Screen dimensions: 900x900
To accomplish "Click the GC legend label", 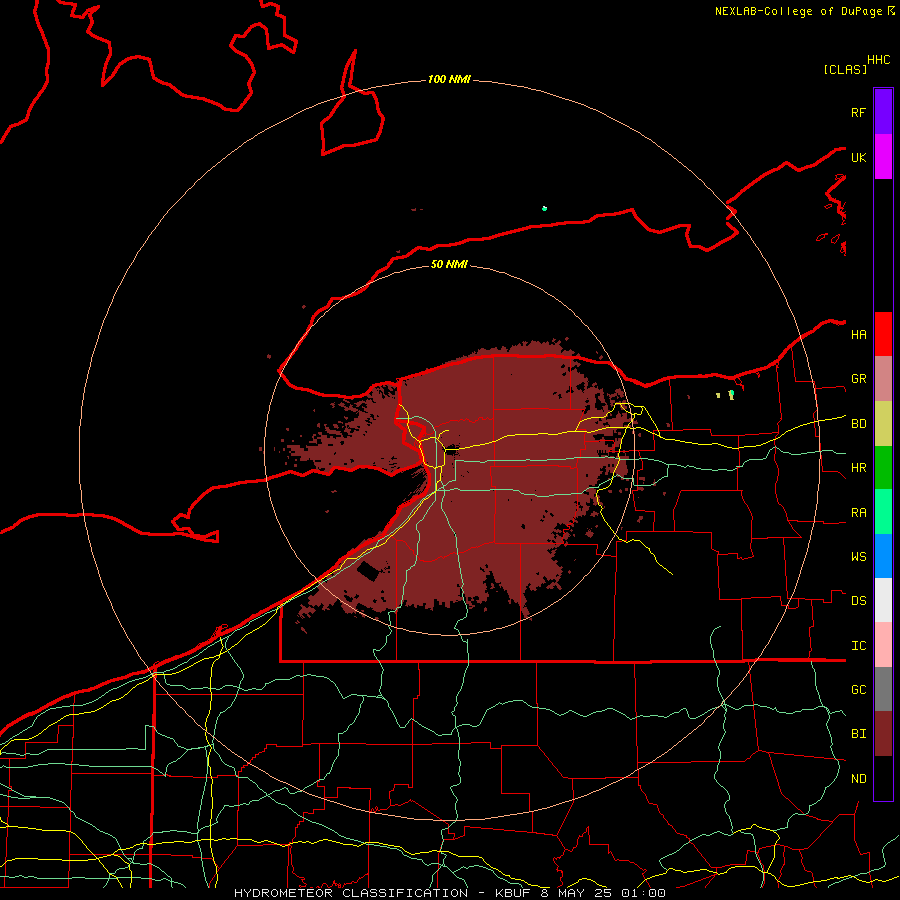I will [x=858, y=690].
